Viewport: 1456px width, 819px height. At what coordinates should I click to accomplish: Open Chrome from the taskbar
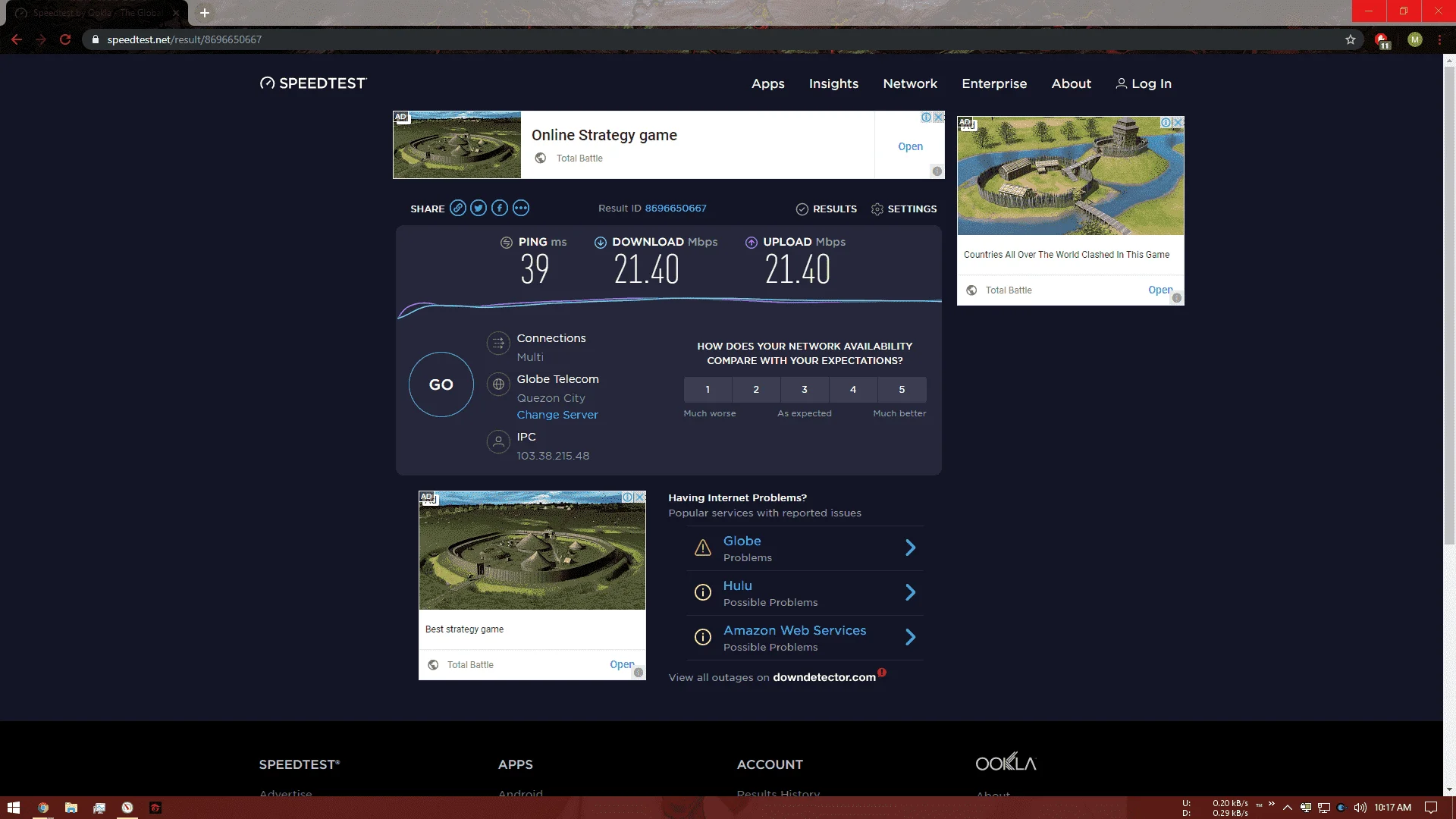point(43,808)
